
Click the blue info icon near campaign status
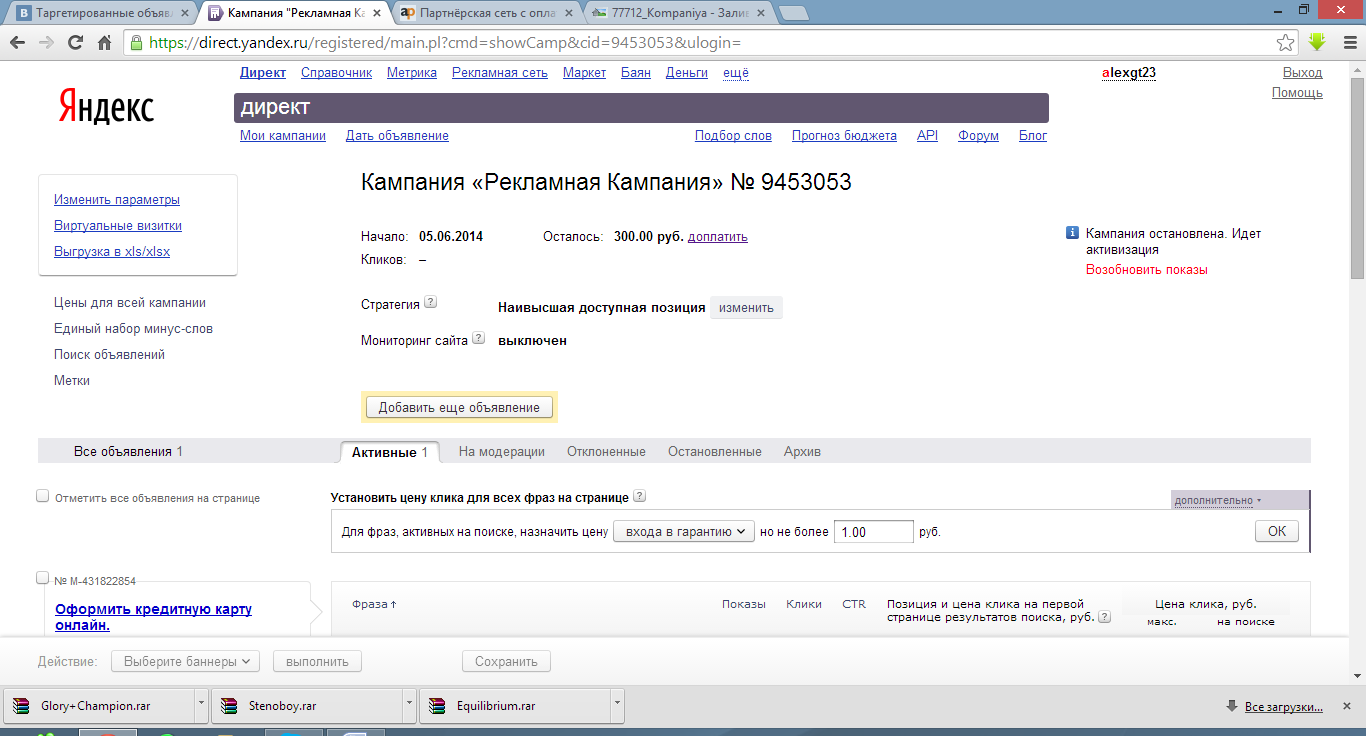(1072, 233)
